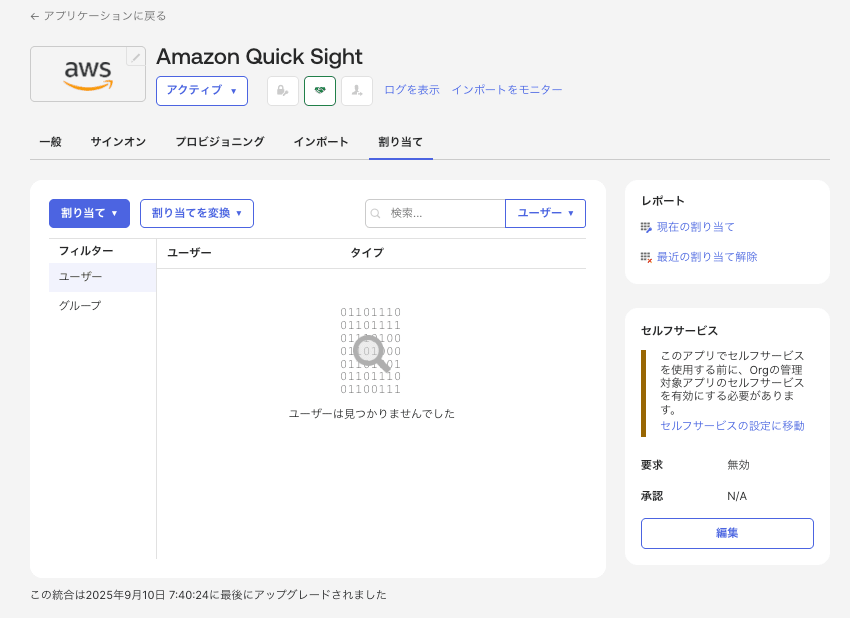Click the フィルター heading
Viewport: 850px width, 618px height.
86,251
